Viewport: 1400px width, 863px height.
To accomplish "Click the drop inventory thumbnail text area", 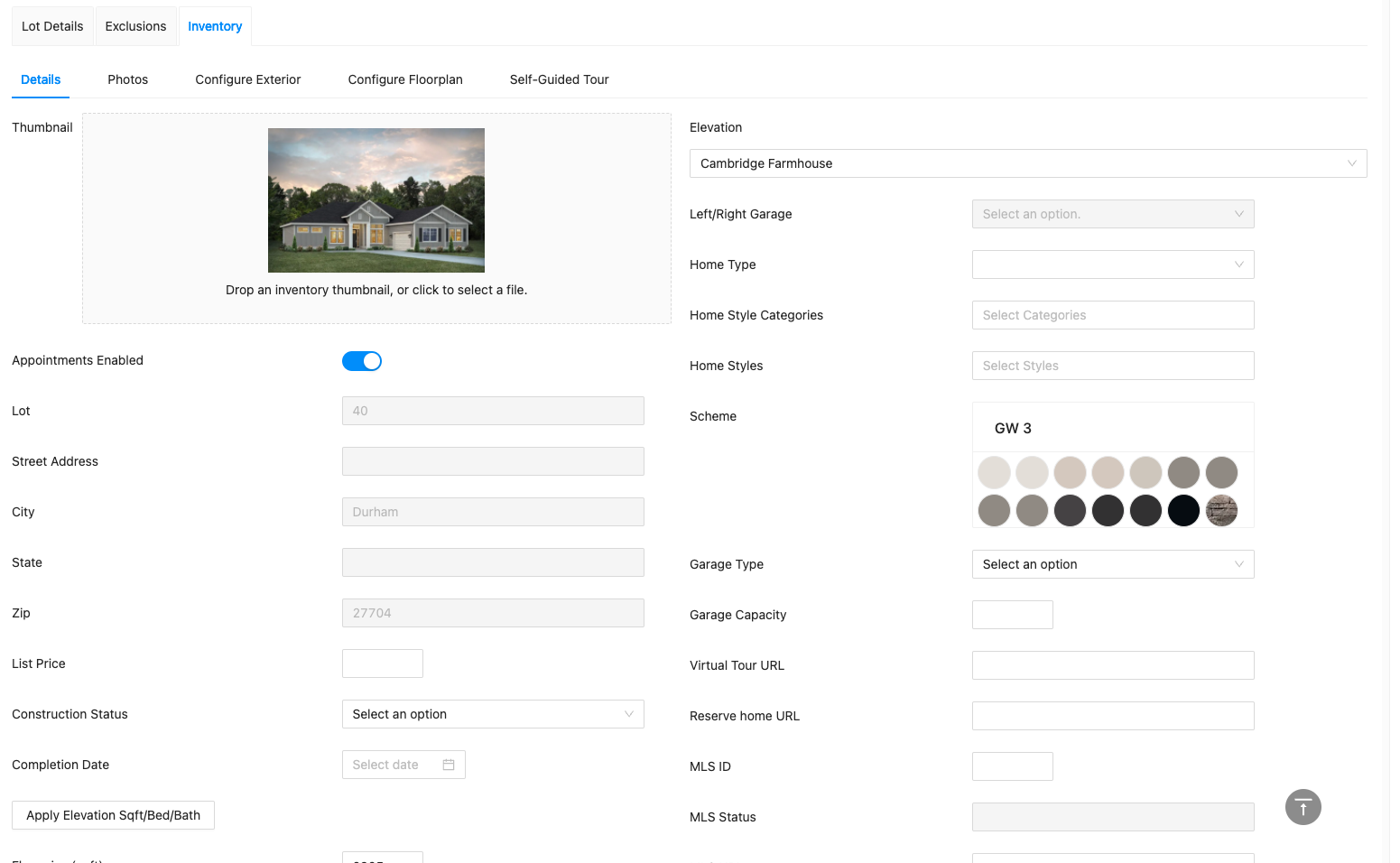I will tap(376, 290).
